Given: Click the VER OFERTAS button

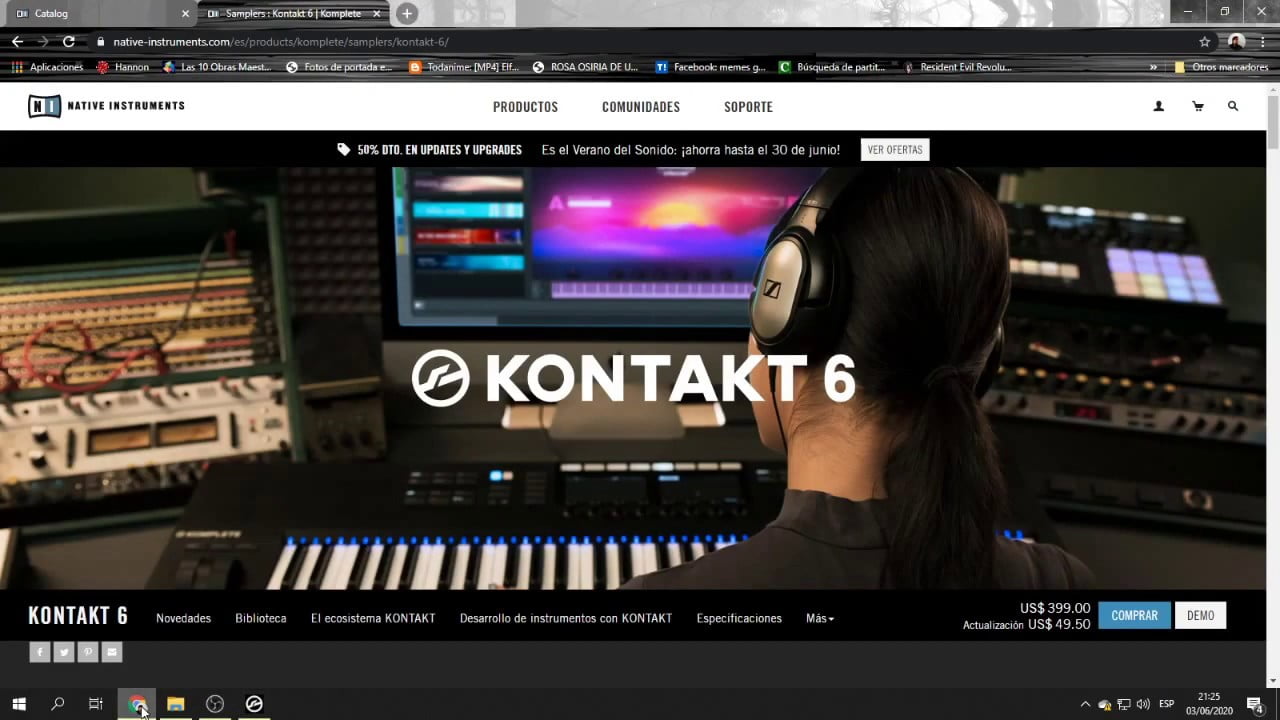Looking at the screenshot, I should 895,150.
